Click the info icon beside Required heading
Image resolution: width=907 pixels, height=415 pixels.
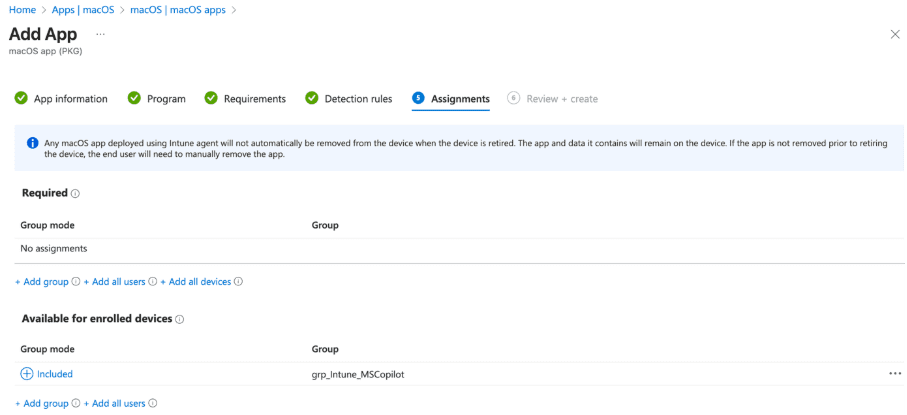(76, 194)
